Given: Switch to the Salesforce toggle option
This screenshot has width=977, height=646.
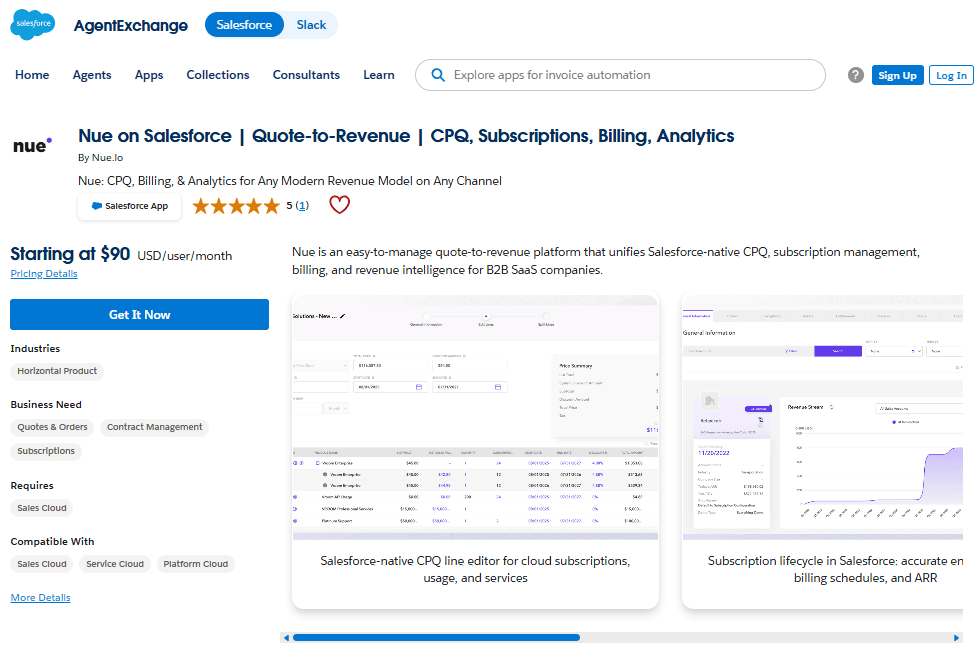Looking at the screenshot, I should (x=244, y=25).
